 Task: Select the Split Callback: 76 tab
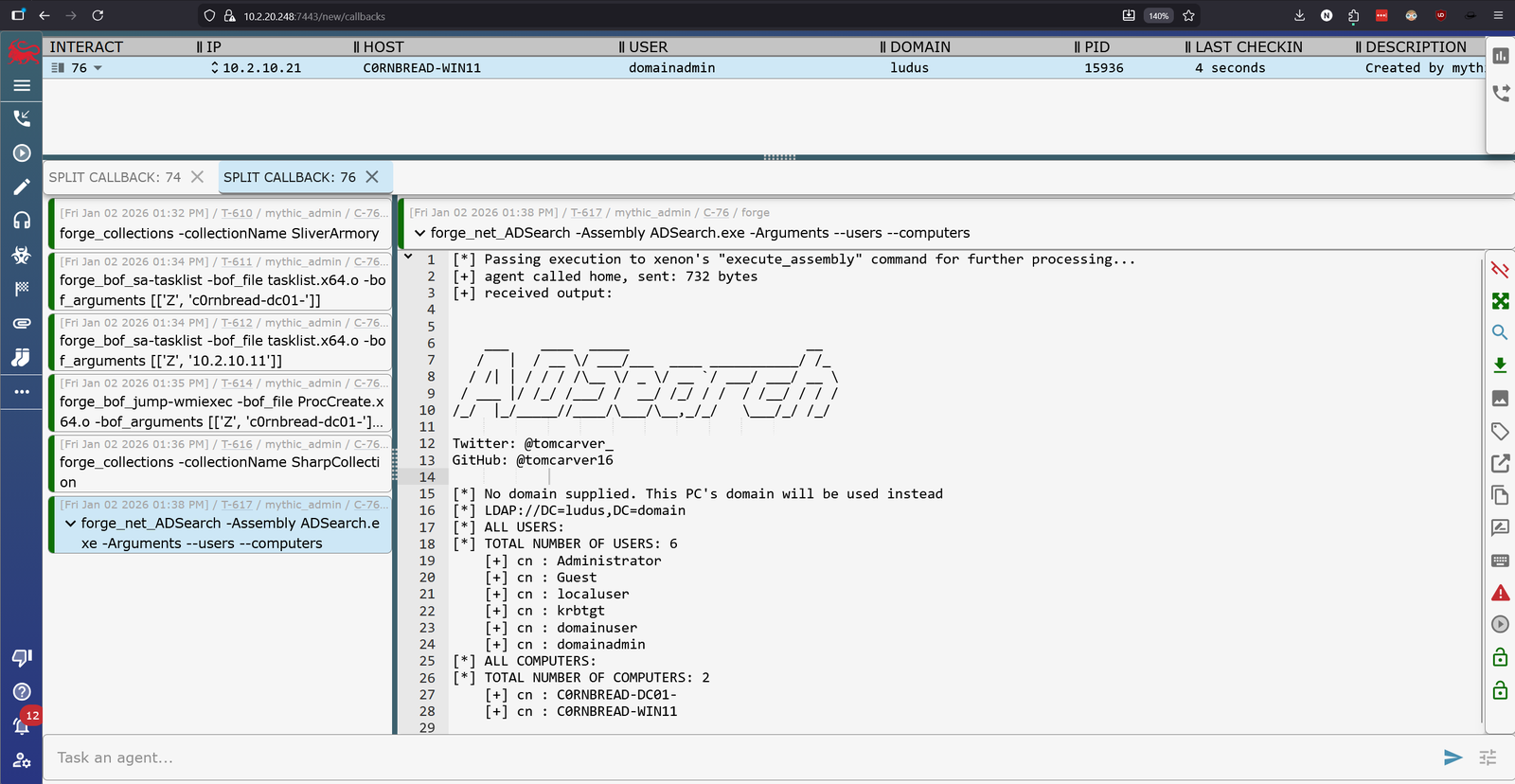(x=290, y=177)
